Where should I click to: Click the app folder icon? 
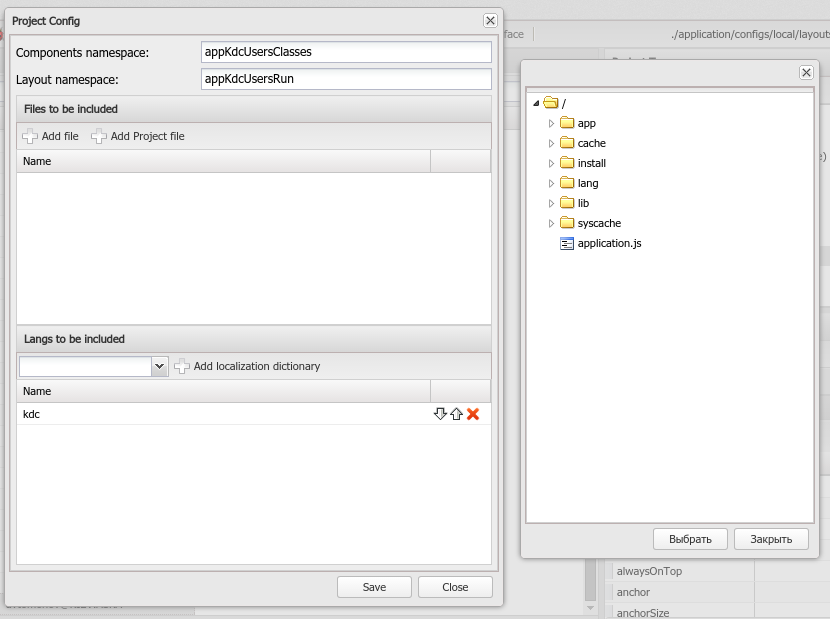pyautogui.click(x=567, y=123)
